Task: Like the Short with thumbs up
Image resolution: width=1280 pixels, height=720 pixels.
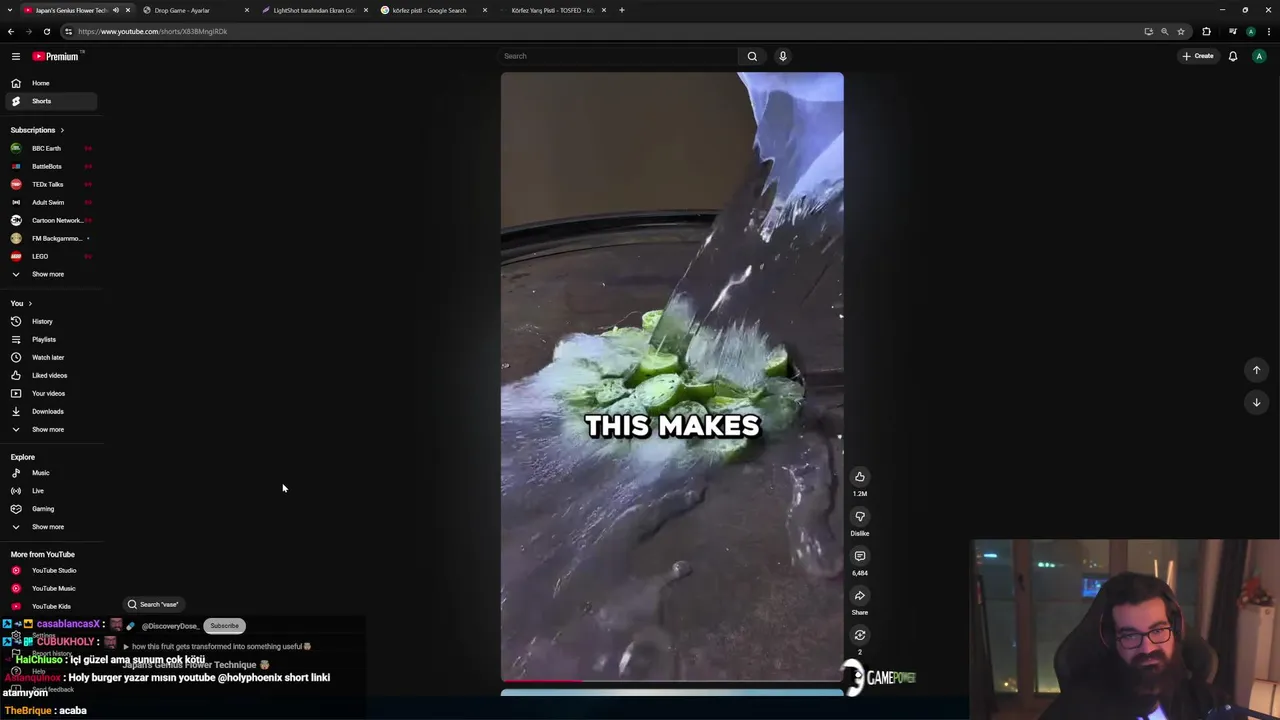Action: tap(860, 477)
